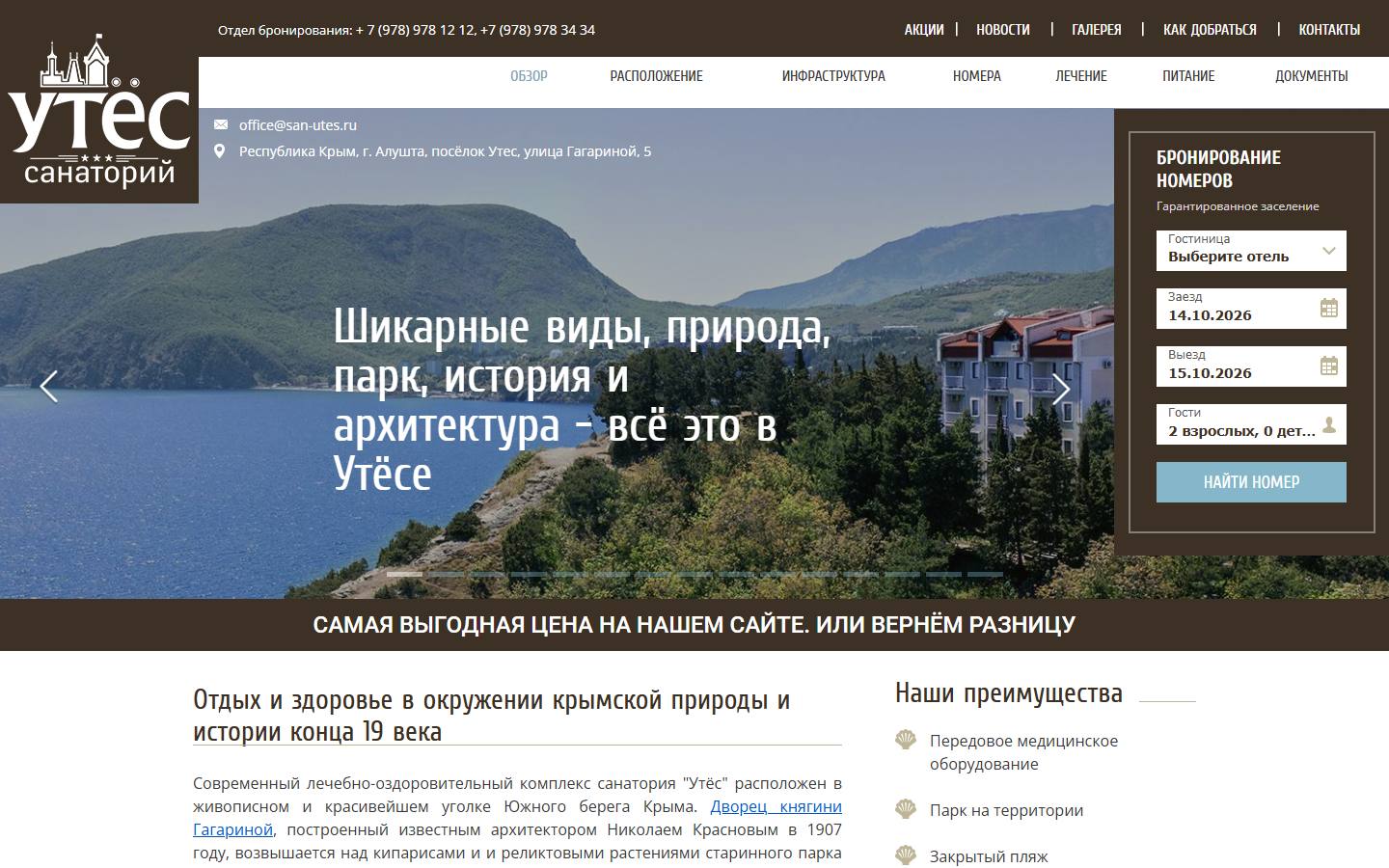The width and height of the screenshot is (1389, 868).
Task: Open the Лечение tab
Action: (1081, 76)
